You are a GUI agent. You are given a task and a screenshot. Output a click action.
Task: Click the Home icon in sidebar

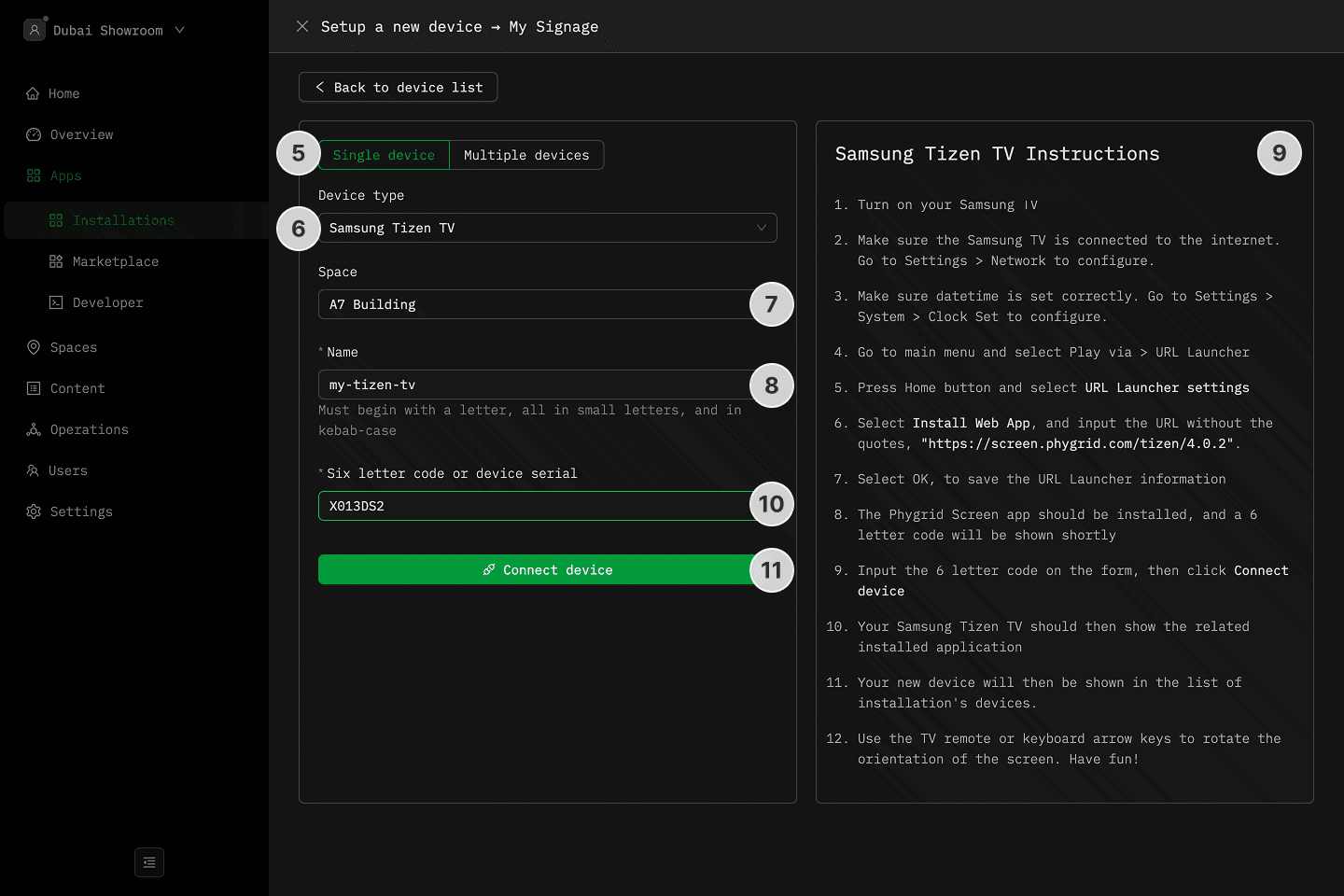point(34,93)
